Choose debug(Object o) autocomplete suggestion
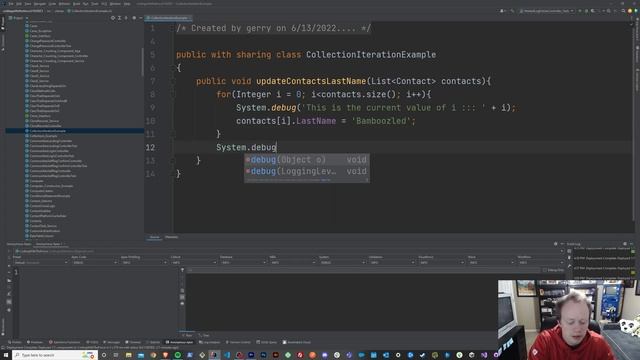 [307, 160]
